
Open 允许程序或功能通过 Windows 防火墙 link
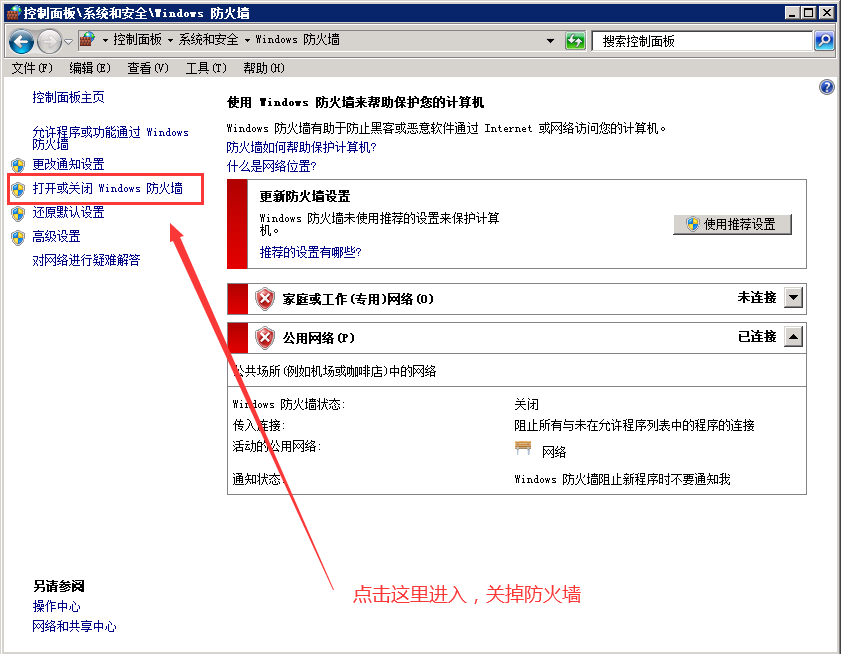[x=110, y=137]
